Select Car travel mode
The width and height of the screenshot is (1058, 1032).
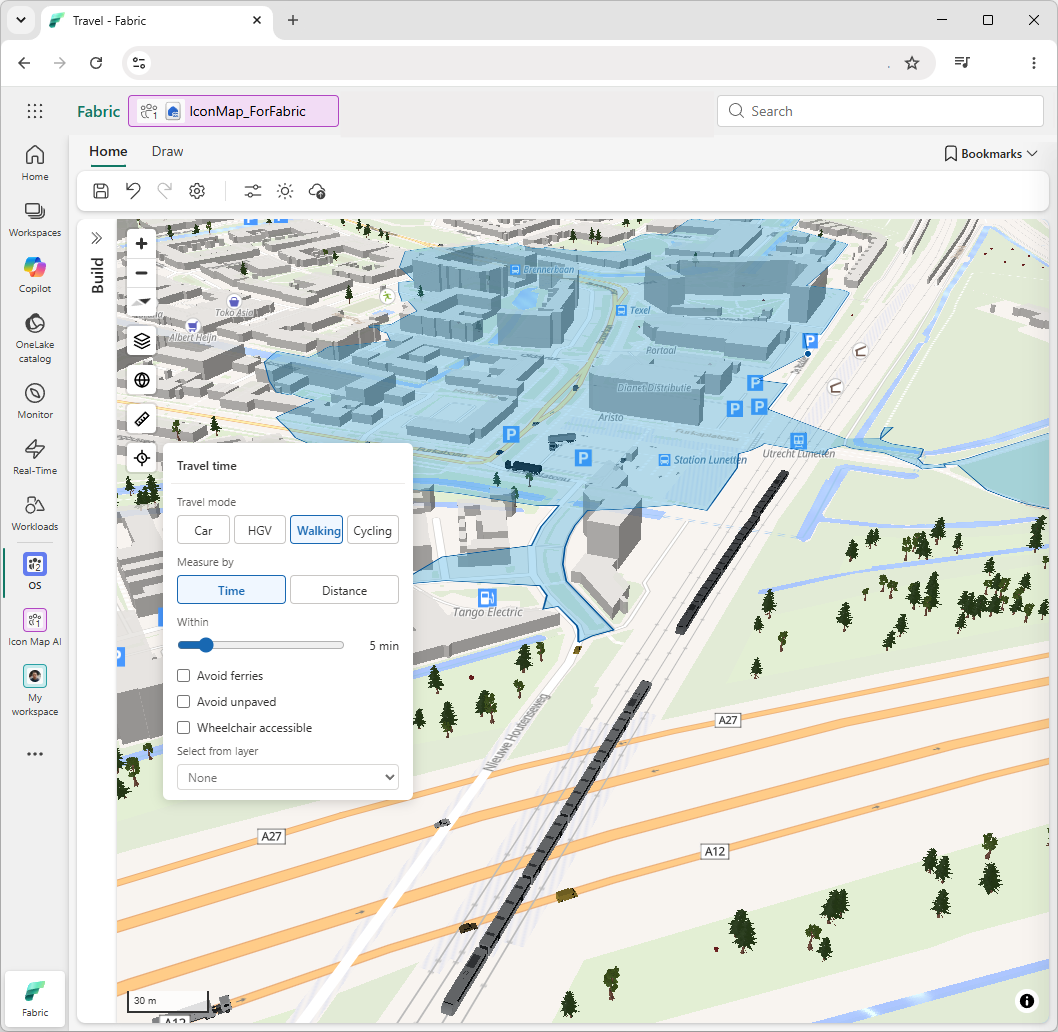203,530
